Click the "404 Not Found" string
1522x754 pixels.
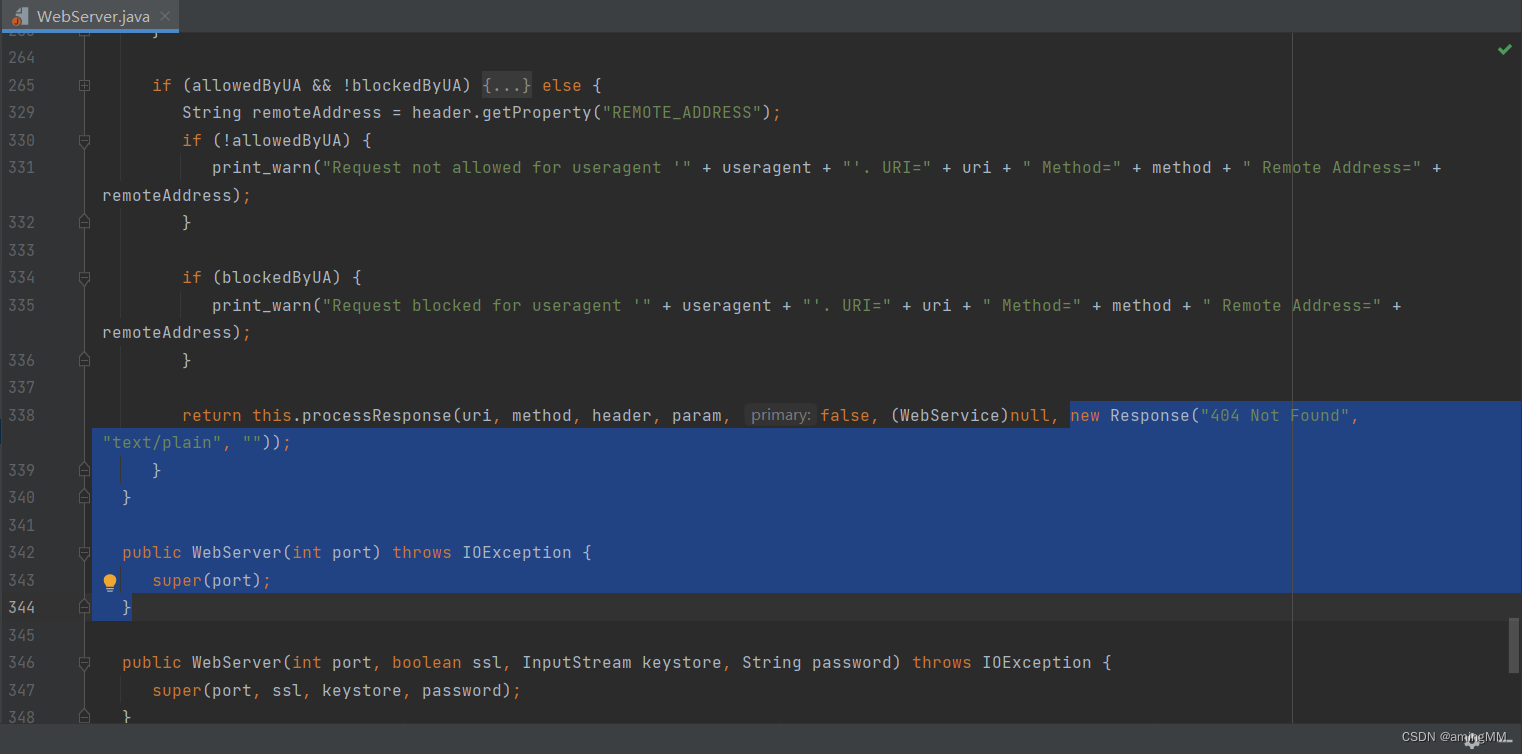coord(1276,415)
